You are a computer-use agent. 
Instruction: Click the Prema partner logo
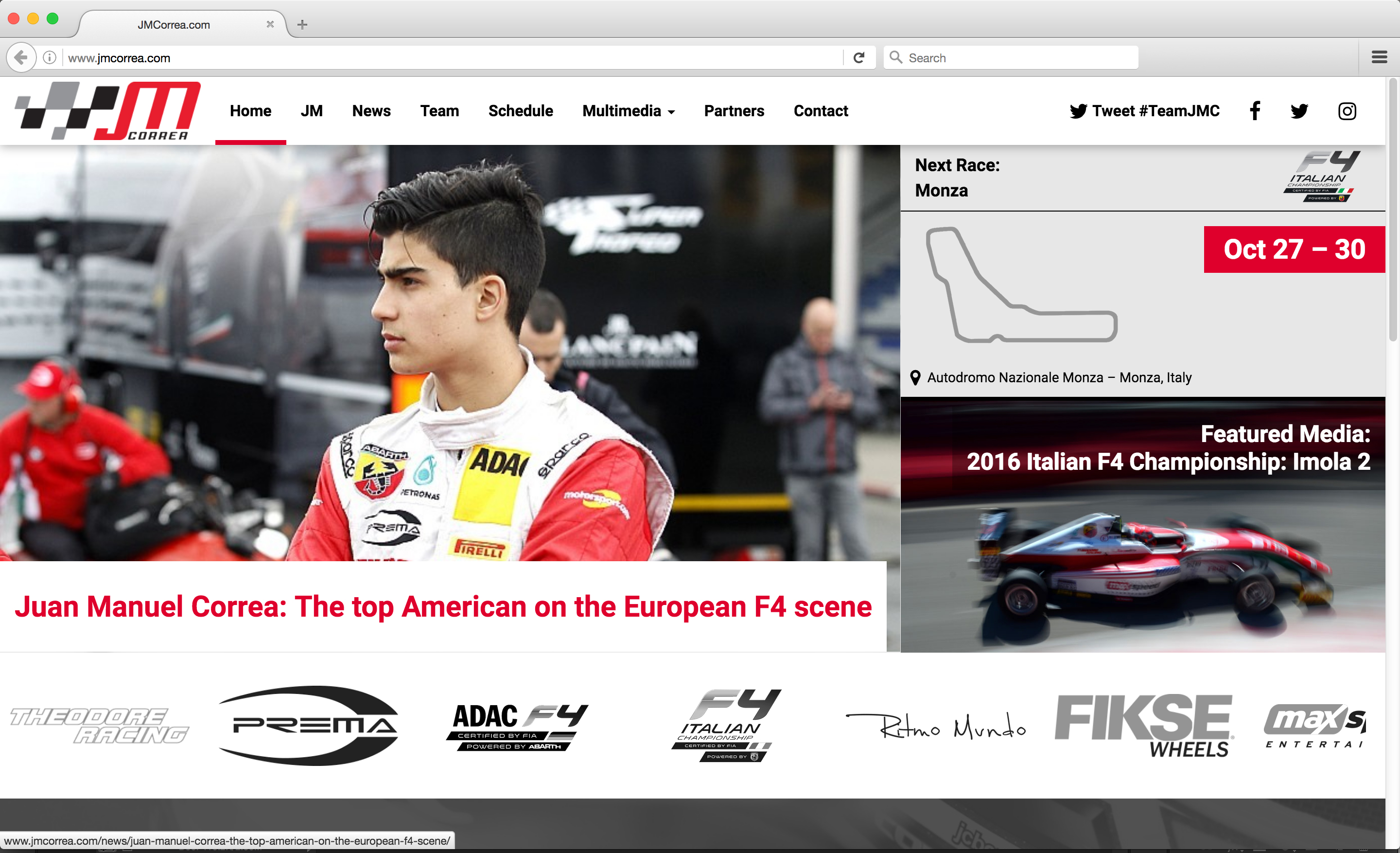pos(309,725)
